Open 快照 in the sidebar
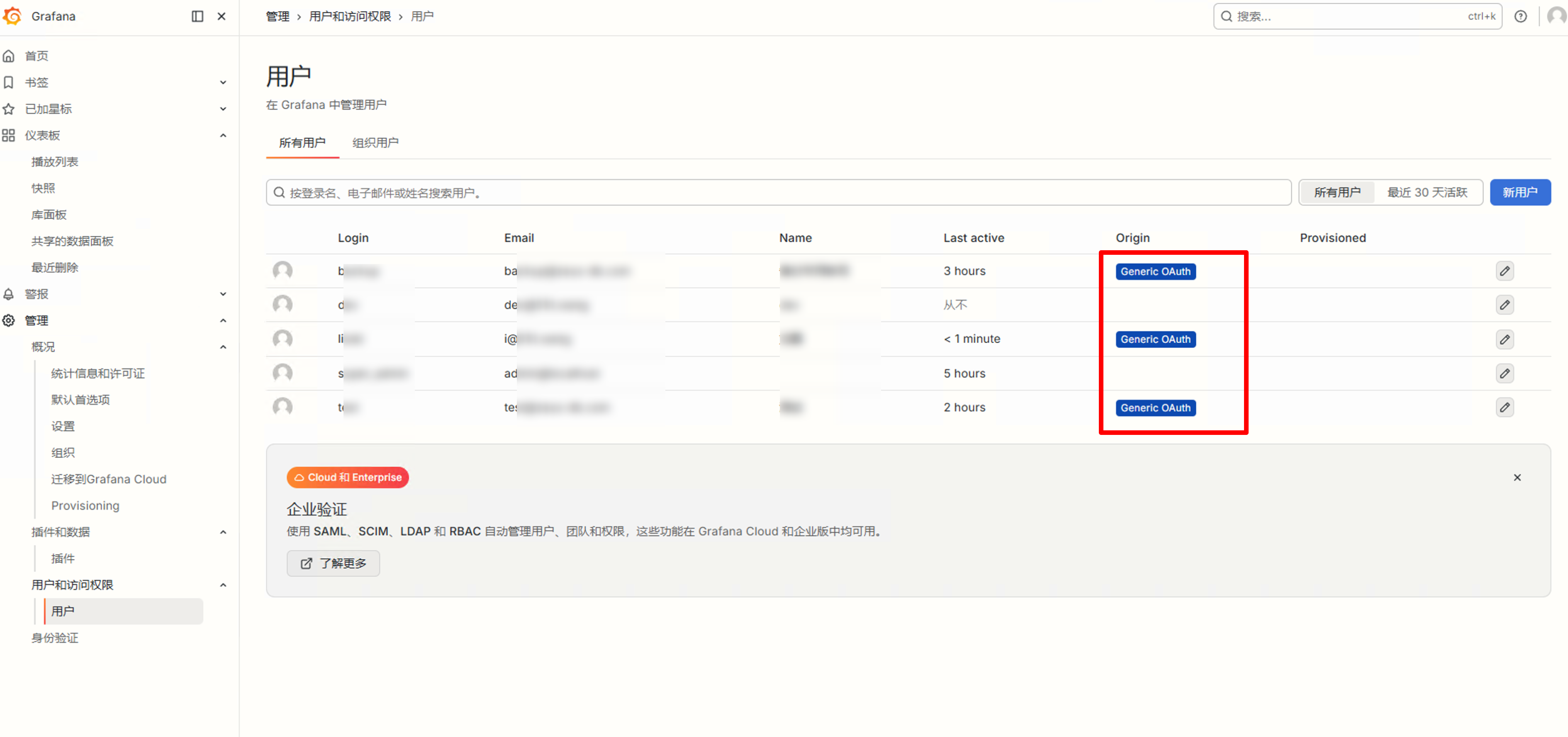Screen dimensions: 1568x737 43,188
